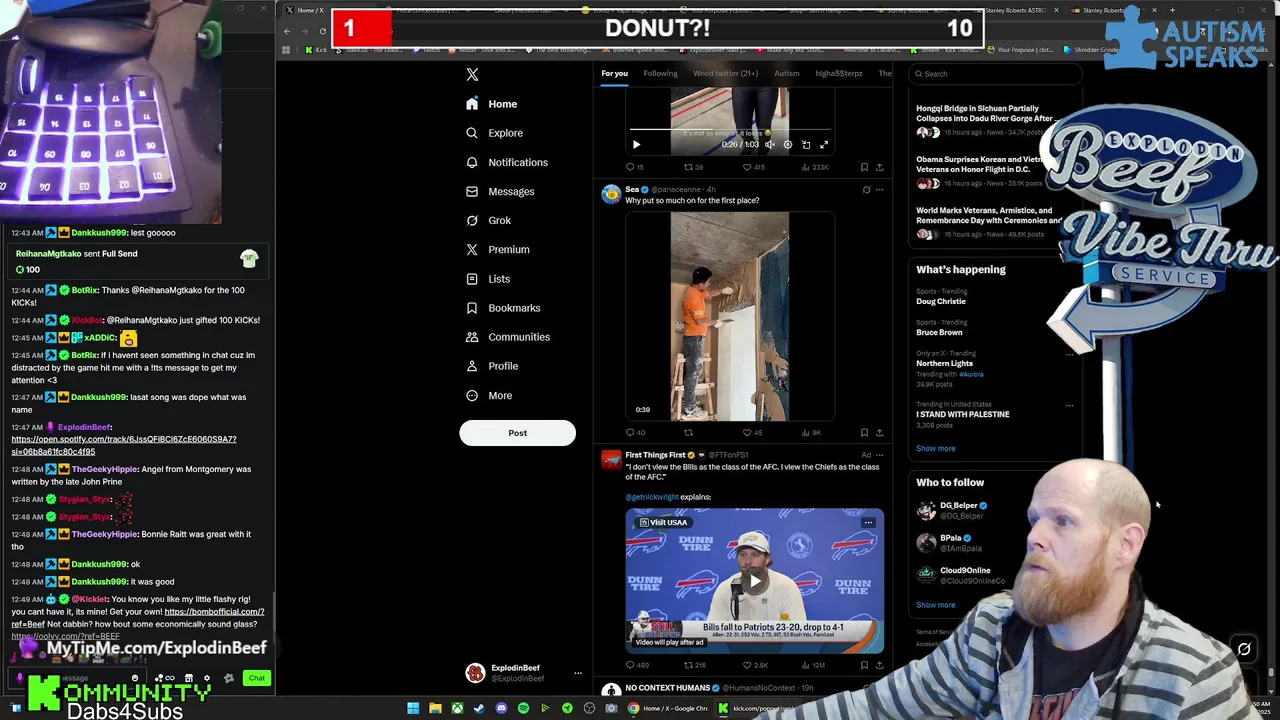Screen dimensions: 1280x720
Task: Share Sea's post
Action: click(879, 433)
